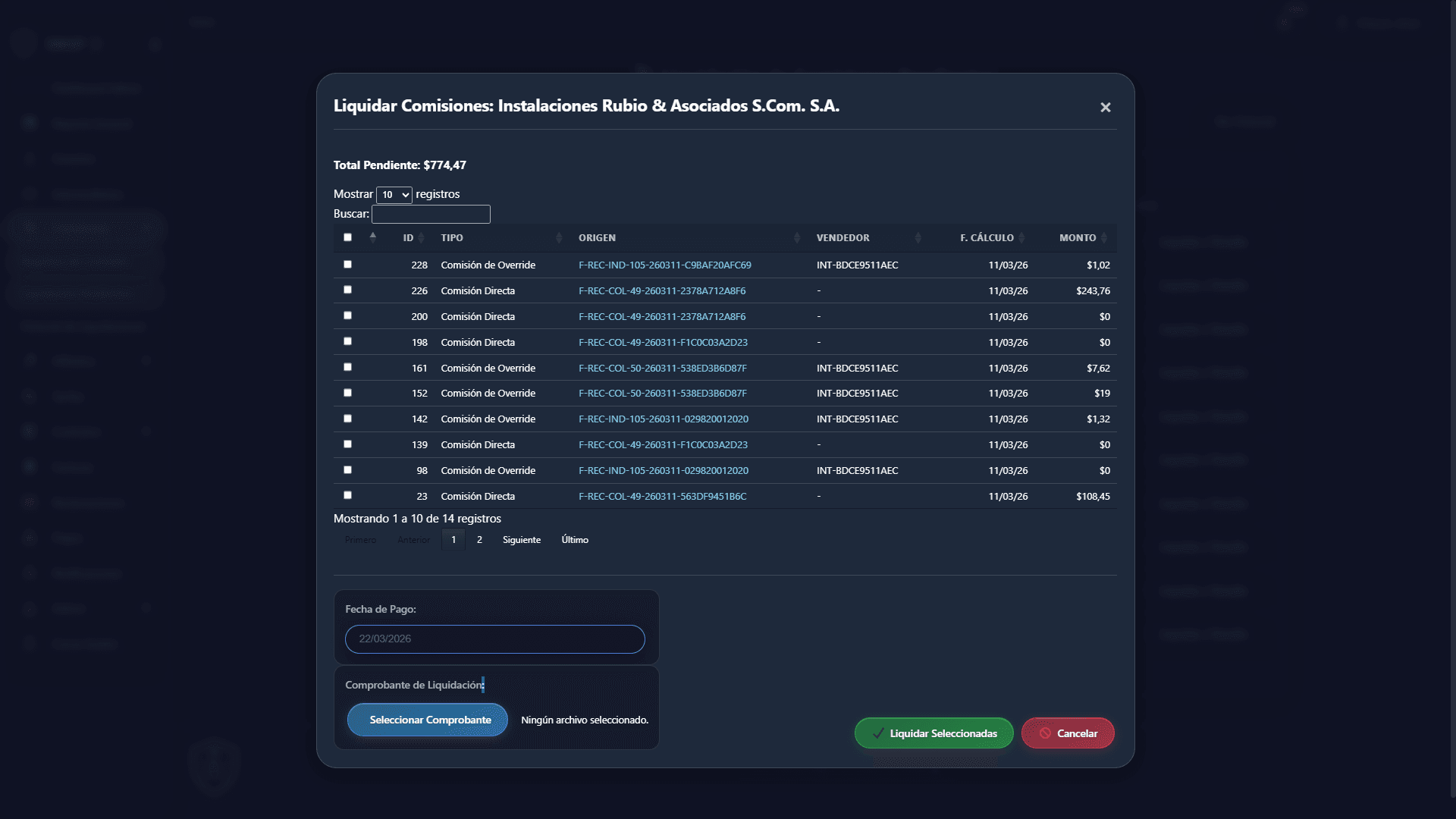
Task: Go to pagination page 2
Action: (x=479, y=540)
